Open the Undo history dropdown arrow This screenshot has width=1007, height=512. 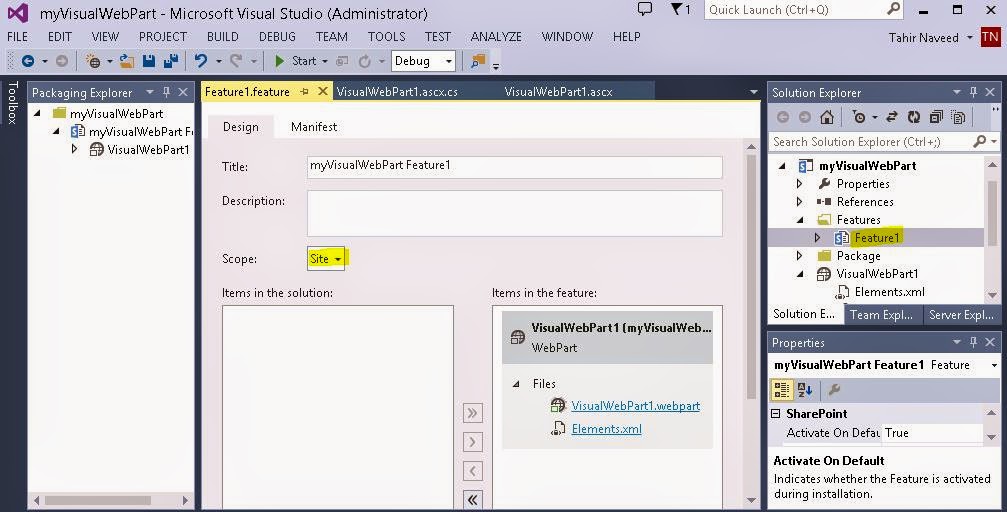point(218,62)
